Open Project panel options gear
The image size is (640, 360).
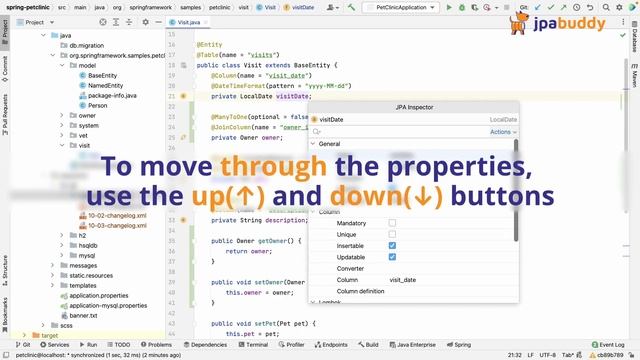(145, 22)
